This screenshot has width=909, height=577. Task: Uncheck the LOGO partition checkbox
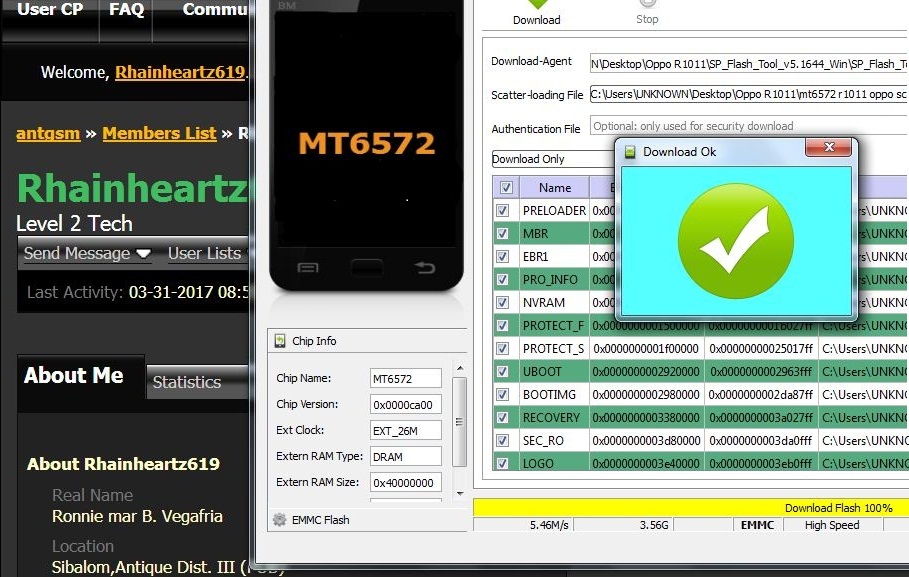point(503,463)
